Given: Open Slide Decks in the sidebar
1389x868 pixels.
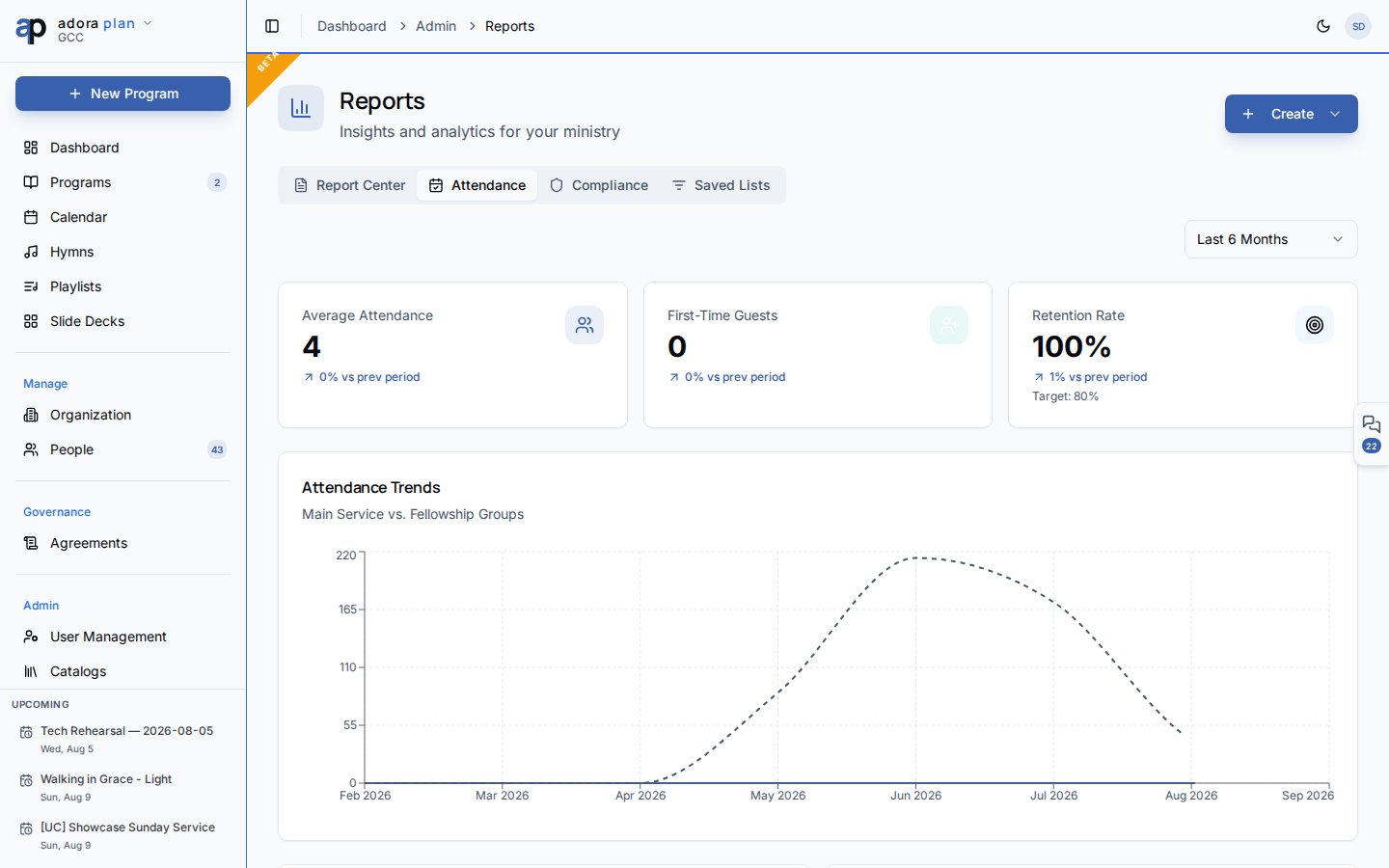Looking at the screenshot, I should click(x=123, y=321).
